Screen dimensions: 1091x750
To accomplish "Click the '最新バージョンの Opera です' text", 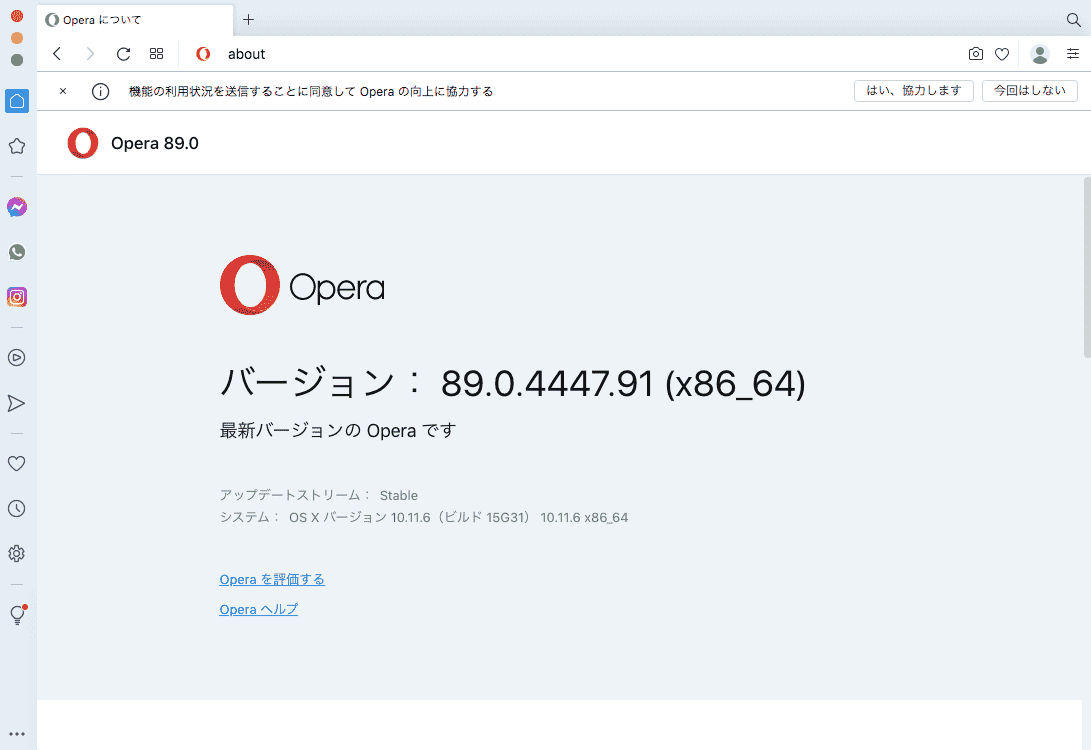I will [338, 431].
